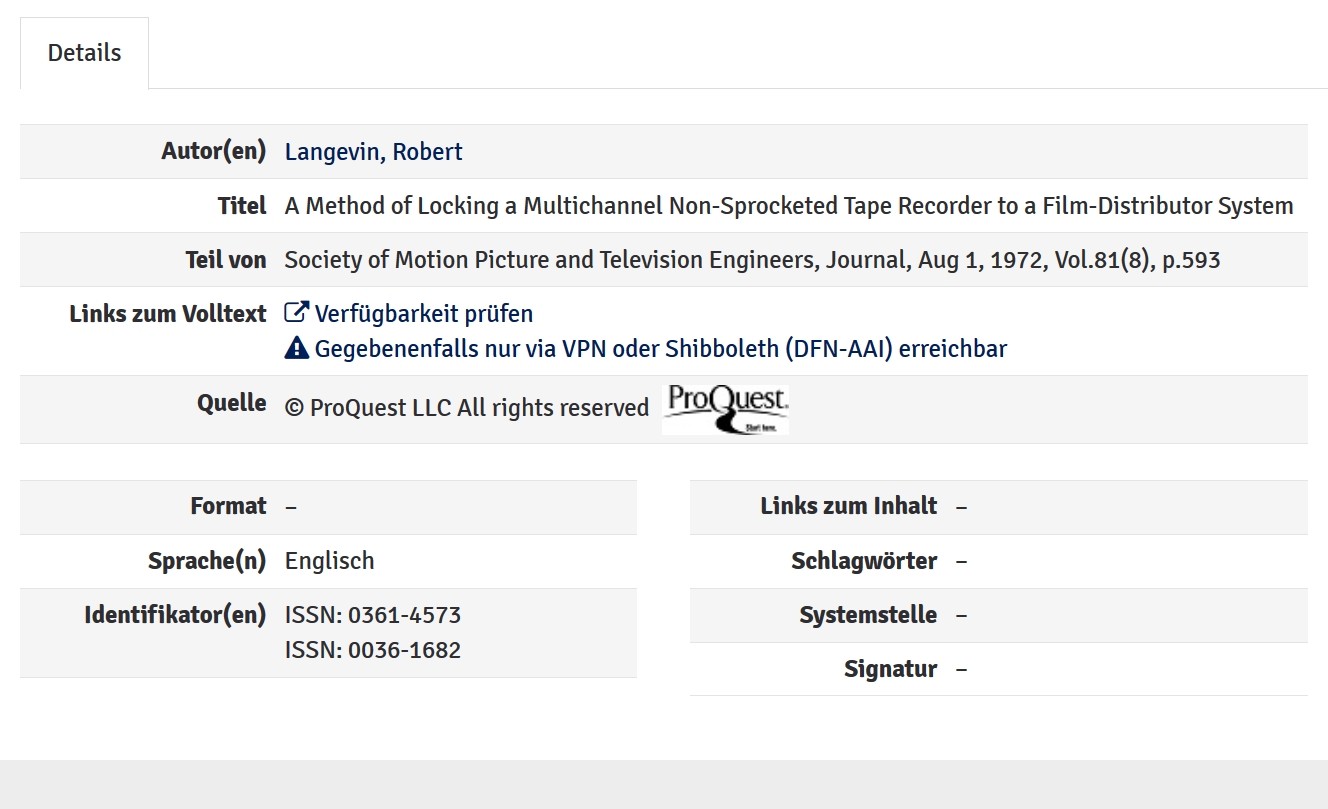This screenshot has width=1328, height=809.
Task: Click the Verfügbarkeit prüfen full-text link
Action: click(x=423, y=314)
